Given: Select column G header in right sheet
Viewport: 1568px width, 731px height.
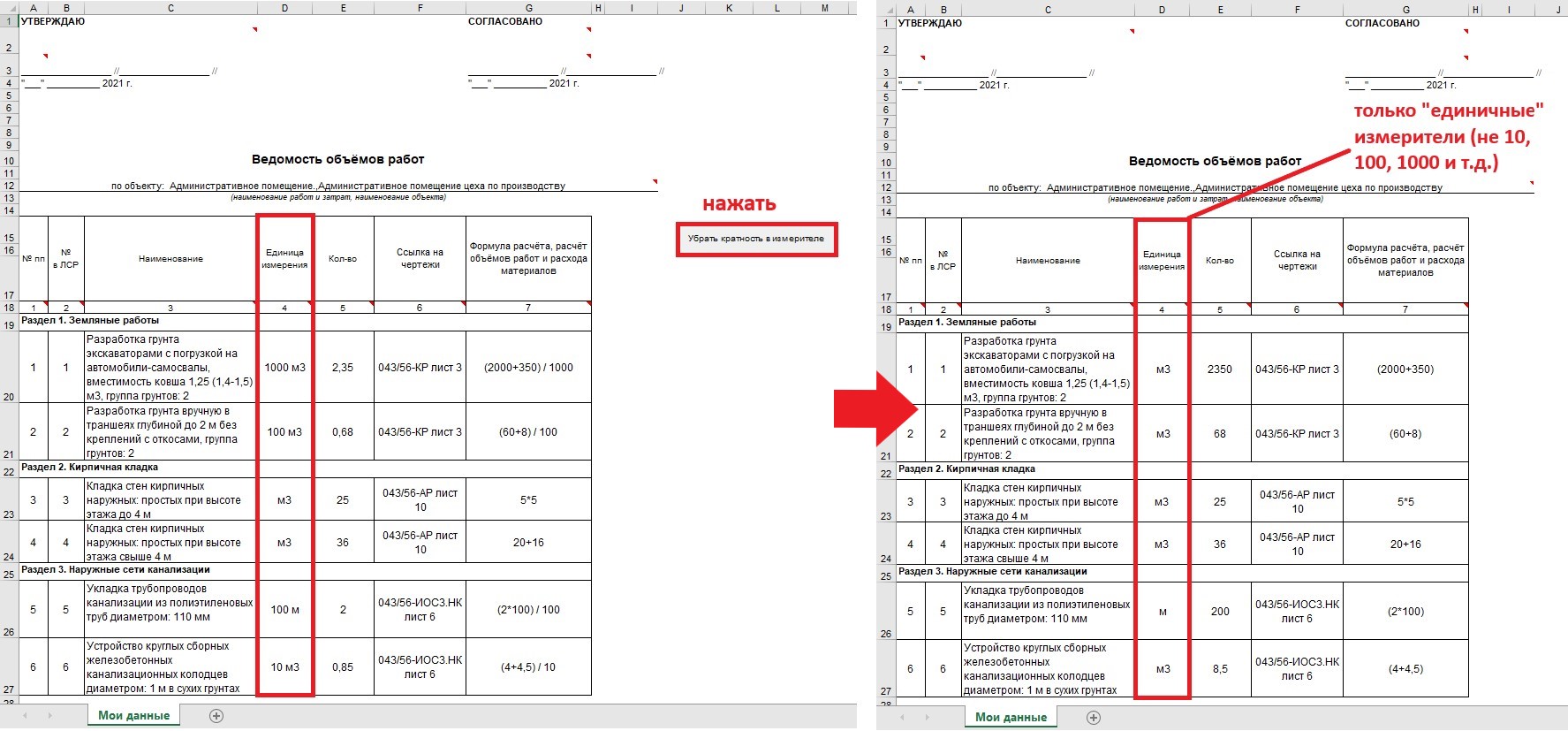Looking at the screenshot, I should pos(1405,10).
